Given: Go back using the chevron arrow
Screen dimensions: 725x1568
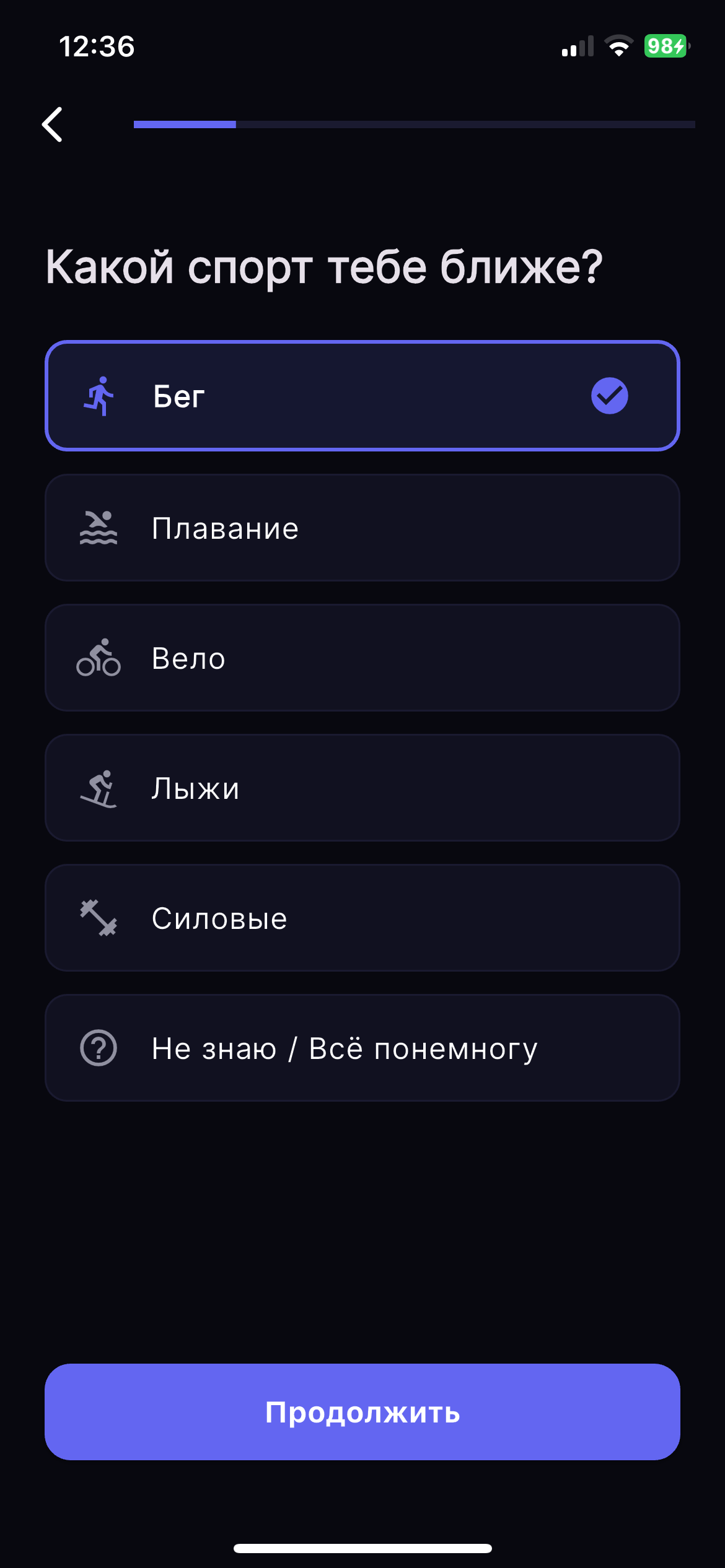Looking at the screenshot, I should coord(52,124).
